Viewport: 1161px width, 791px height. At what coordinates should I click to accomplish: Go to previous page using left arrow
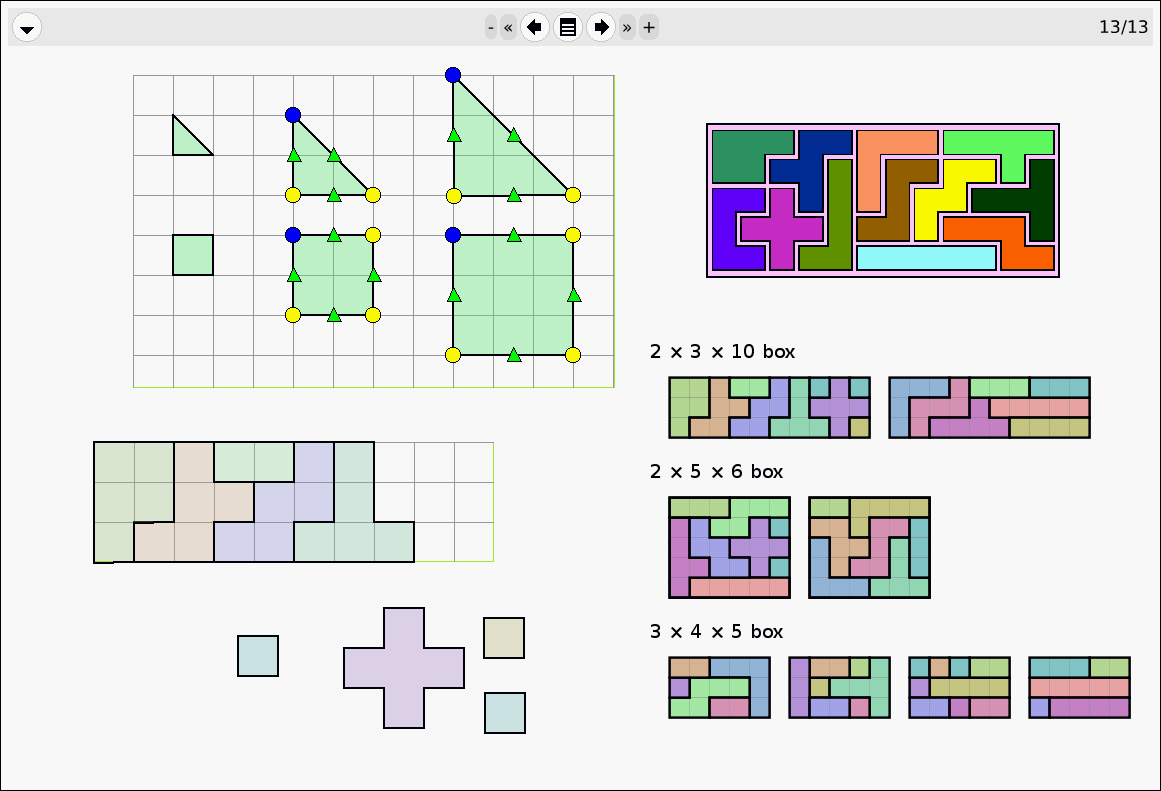535,28
